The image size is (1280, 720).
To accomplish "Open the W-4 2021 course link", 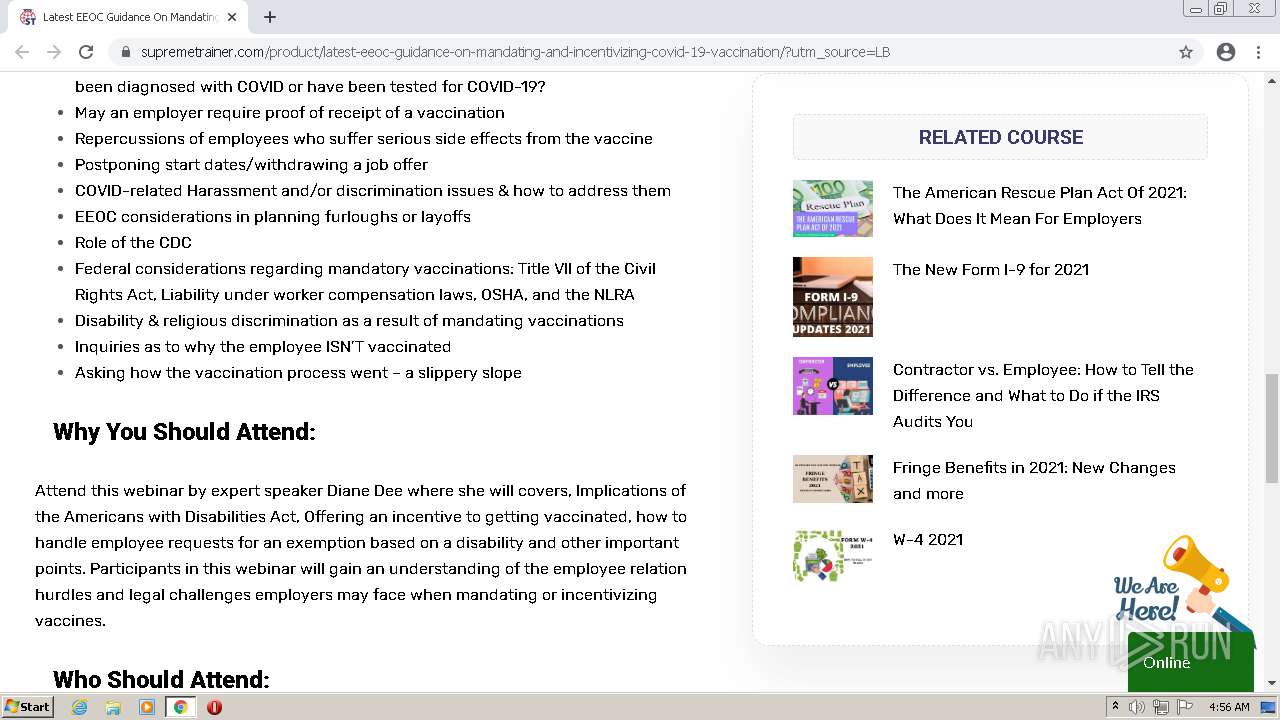I will pyautogui.click(x=928, y=539).
